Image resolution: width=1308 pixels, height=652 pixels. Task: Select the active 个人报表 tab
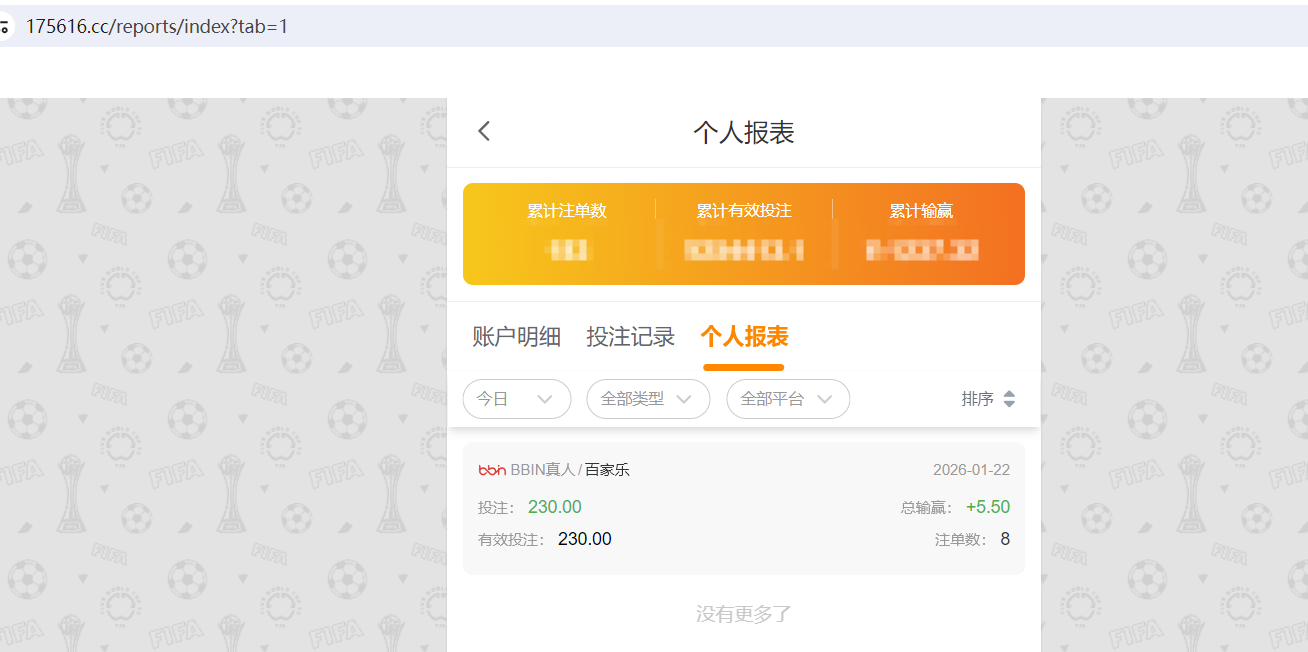(x=743, y=338)
